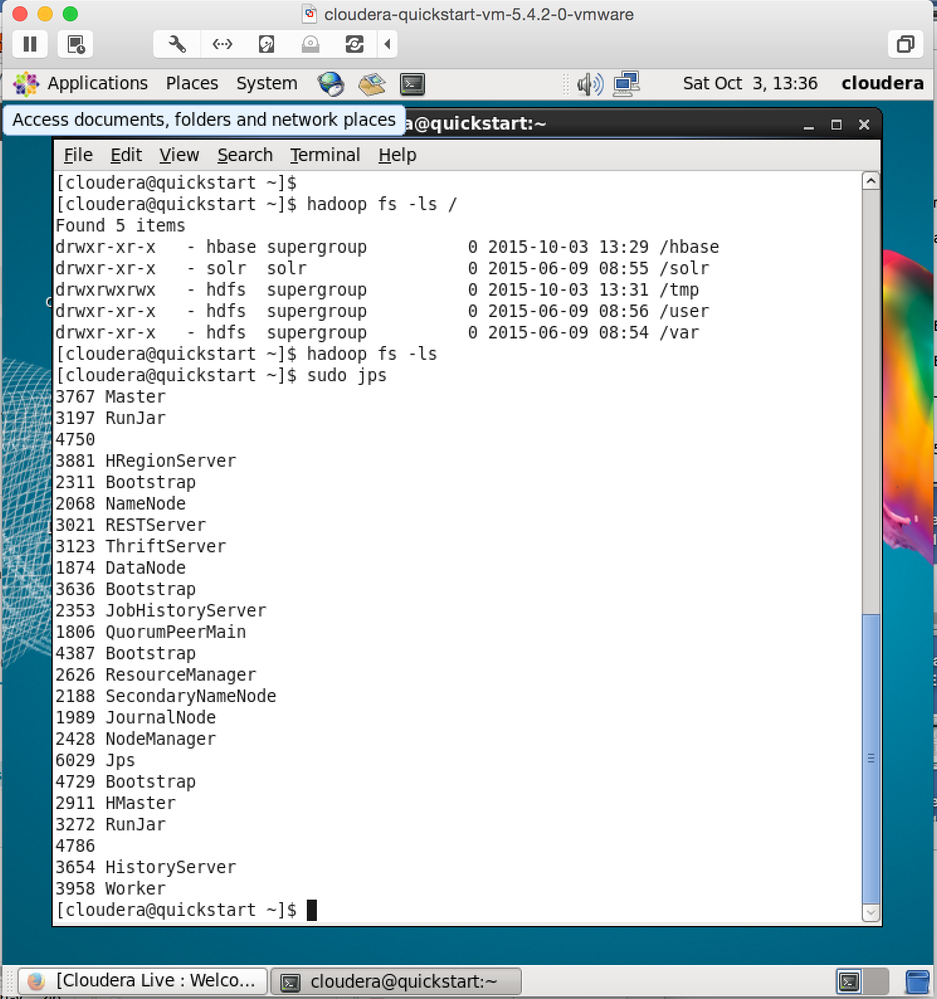Expand the Places menu on the panel
Screen dimensions: 937x999
click(191, 84)
